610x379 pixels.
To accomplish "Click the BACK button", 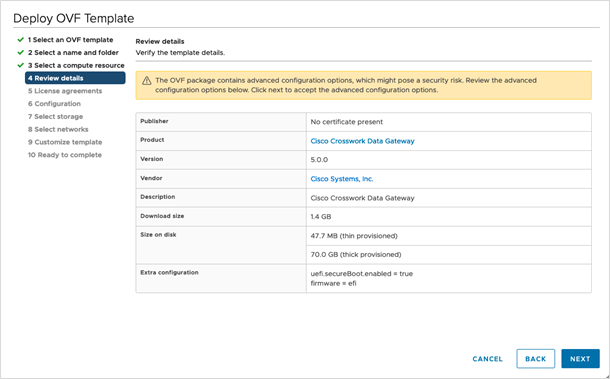I will tap(535, 359).
